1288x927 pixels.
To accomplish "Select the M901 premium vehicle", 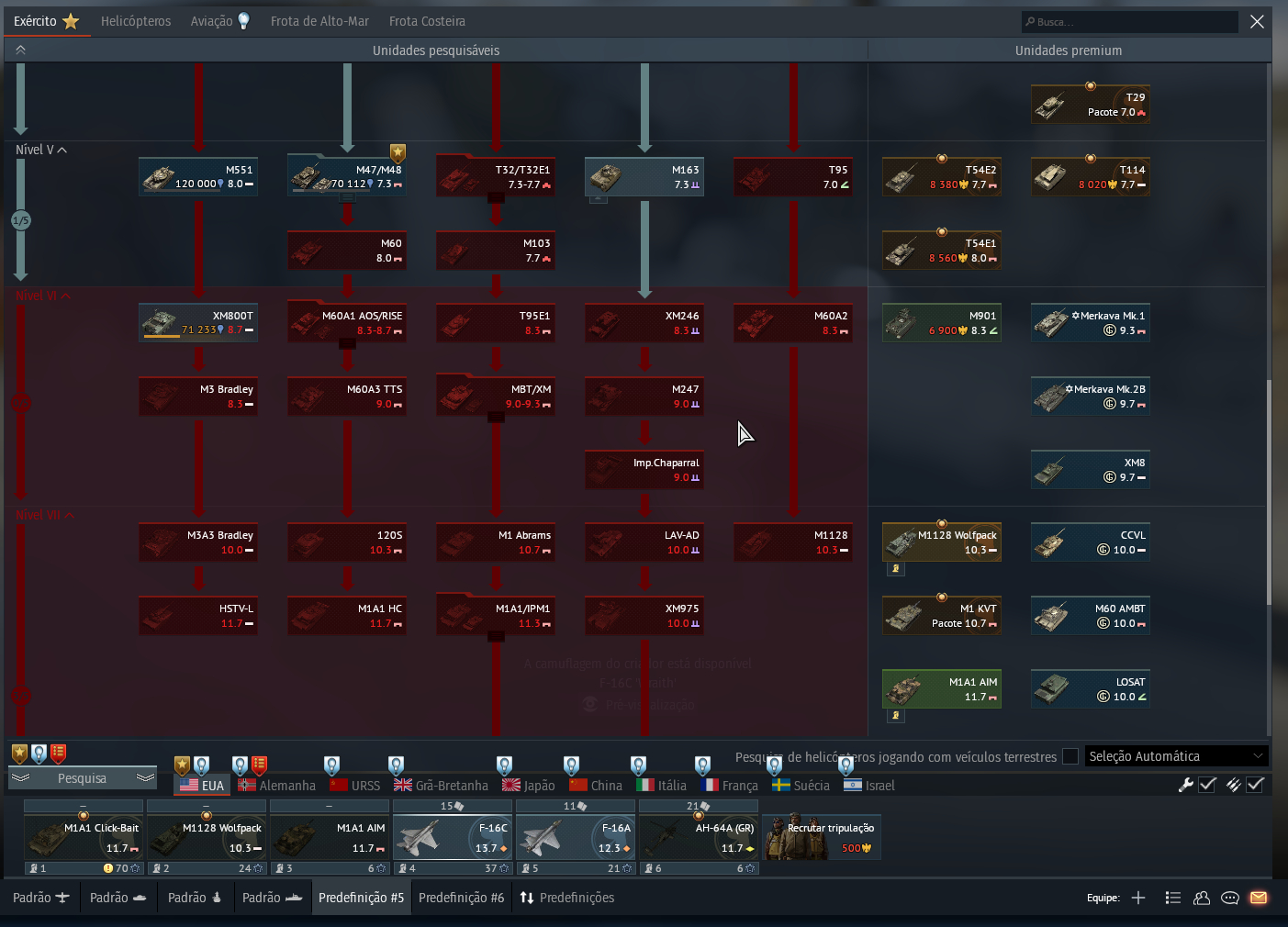I will 942,322.
